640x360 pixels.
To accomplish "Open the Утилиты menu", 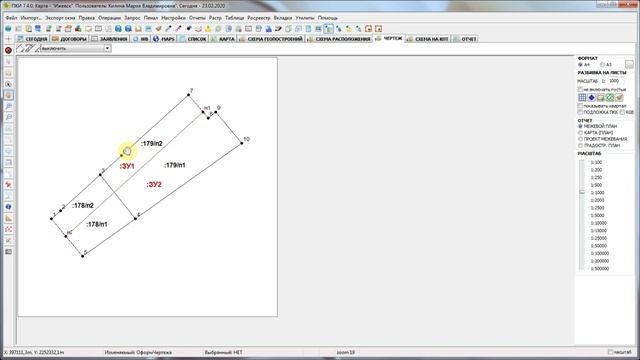I will point(305,18).
